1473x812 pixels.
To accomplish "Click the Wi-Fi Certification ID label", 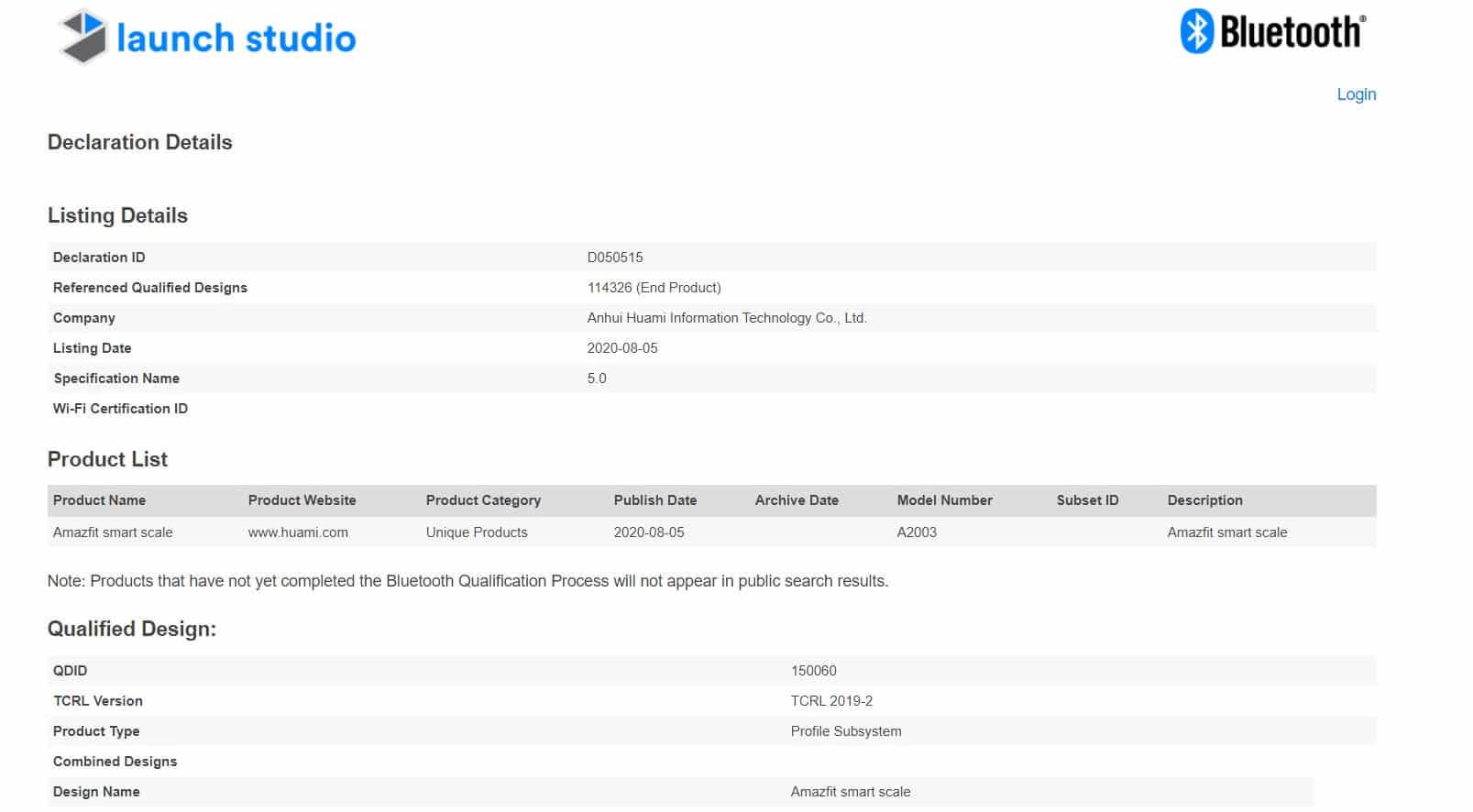I will click(120, 409).
